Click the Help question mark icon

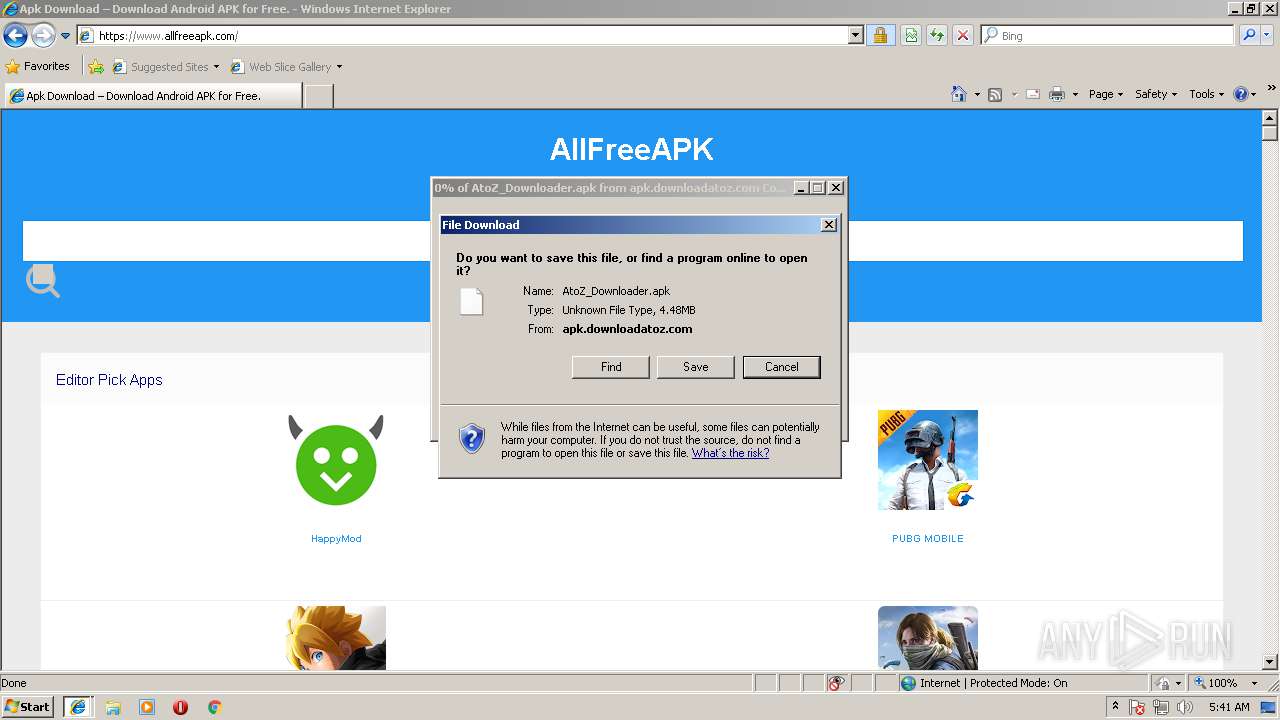1241,94
